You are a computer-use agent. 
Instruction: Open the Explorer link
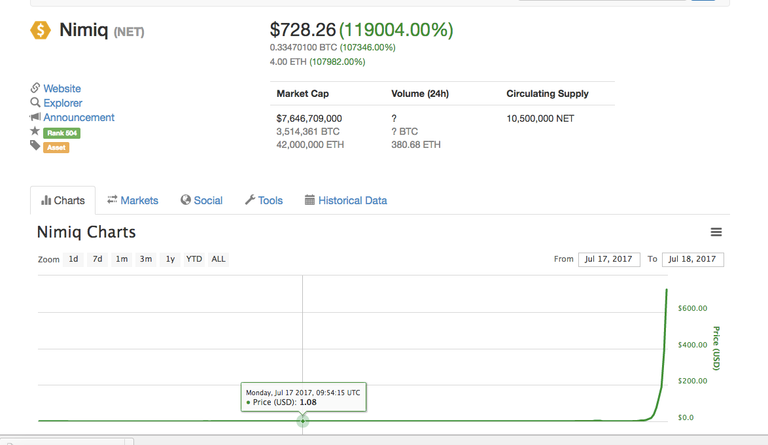point(63,103)
